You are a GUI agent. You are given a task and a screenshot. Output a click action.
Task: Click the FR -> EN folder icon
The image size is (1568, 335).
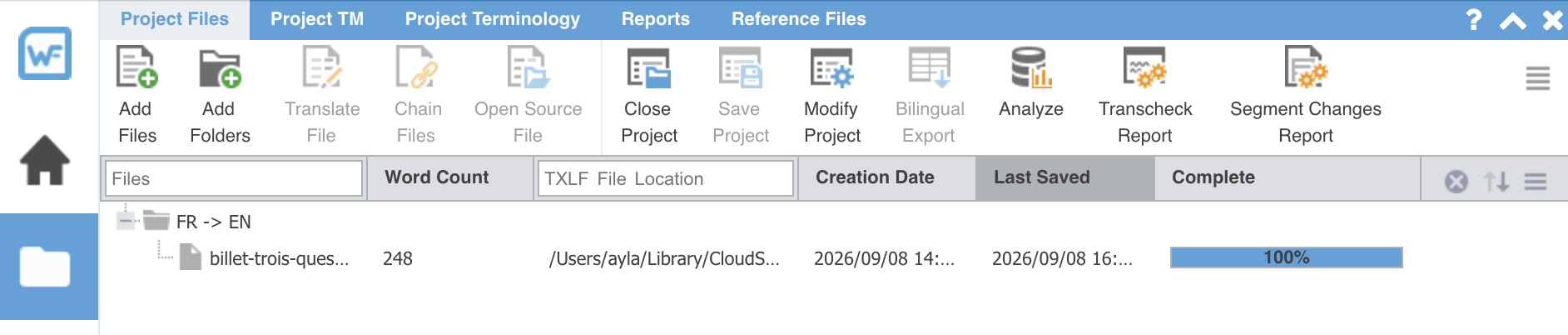tap(156, 221)
